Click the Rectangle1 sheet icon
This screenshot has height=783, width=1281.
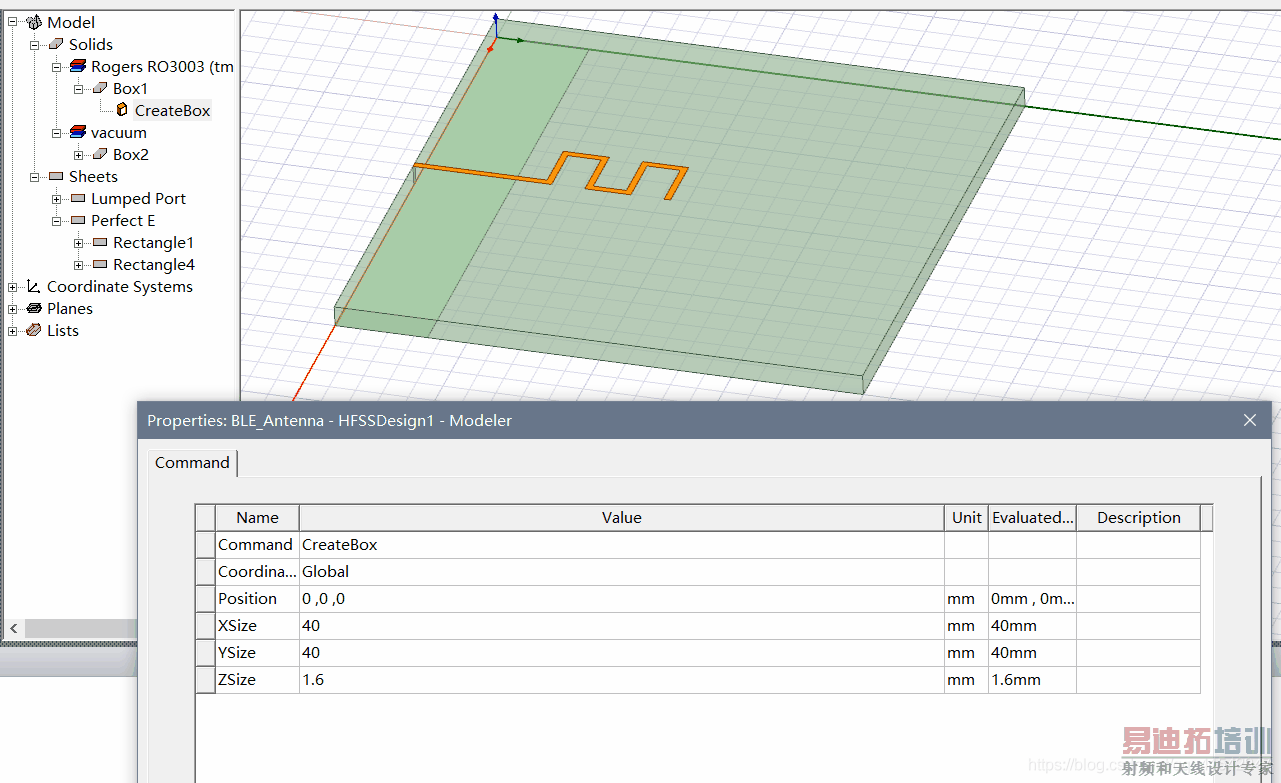point(100,242)
